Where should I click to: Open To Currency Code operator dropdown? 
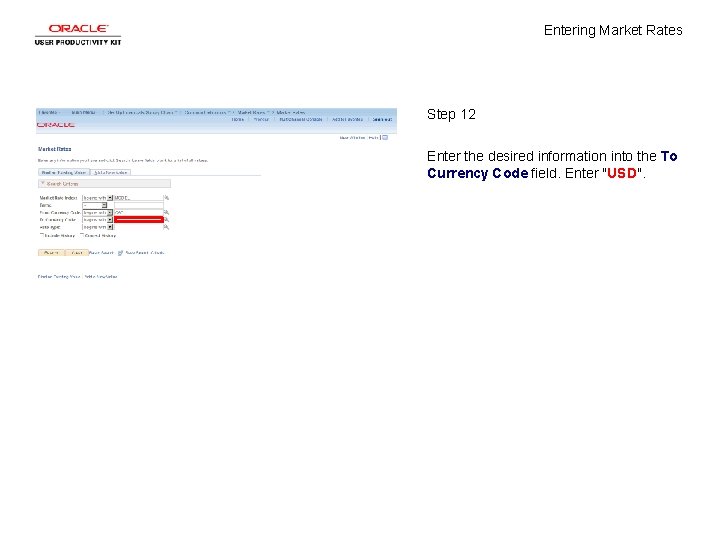pyautogui.click(x=98, y=220)
